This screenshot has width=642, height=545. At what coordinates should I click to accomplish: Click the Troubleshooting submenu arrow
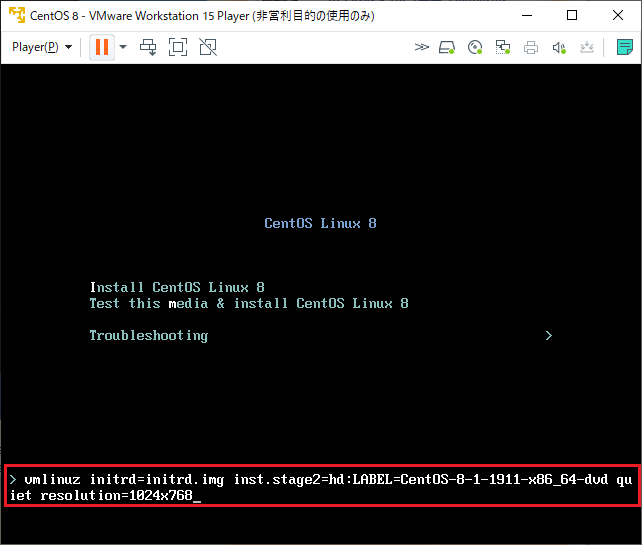(x=549, y=336)
